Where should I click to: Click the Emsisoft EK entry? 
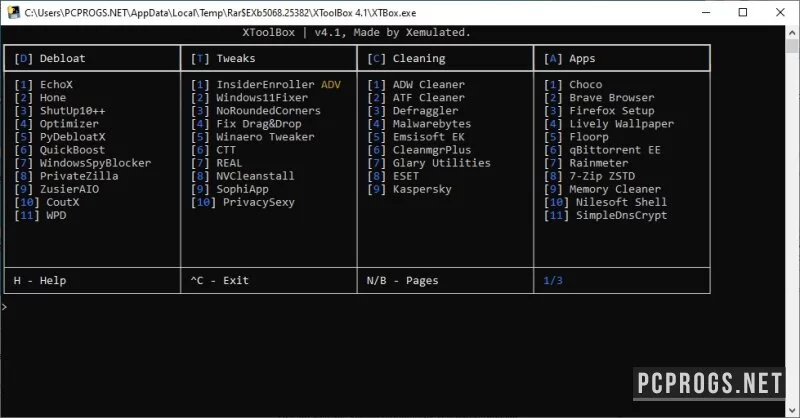click(416, 137)
